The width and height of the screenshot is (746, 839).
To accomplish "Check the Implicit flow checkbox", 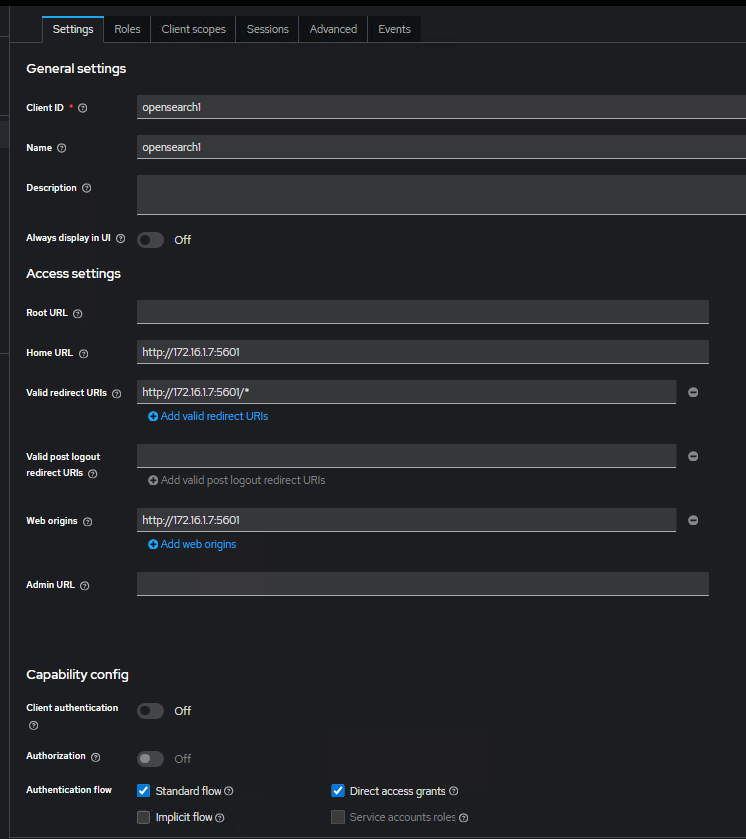I will pos(143,817).
